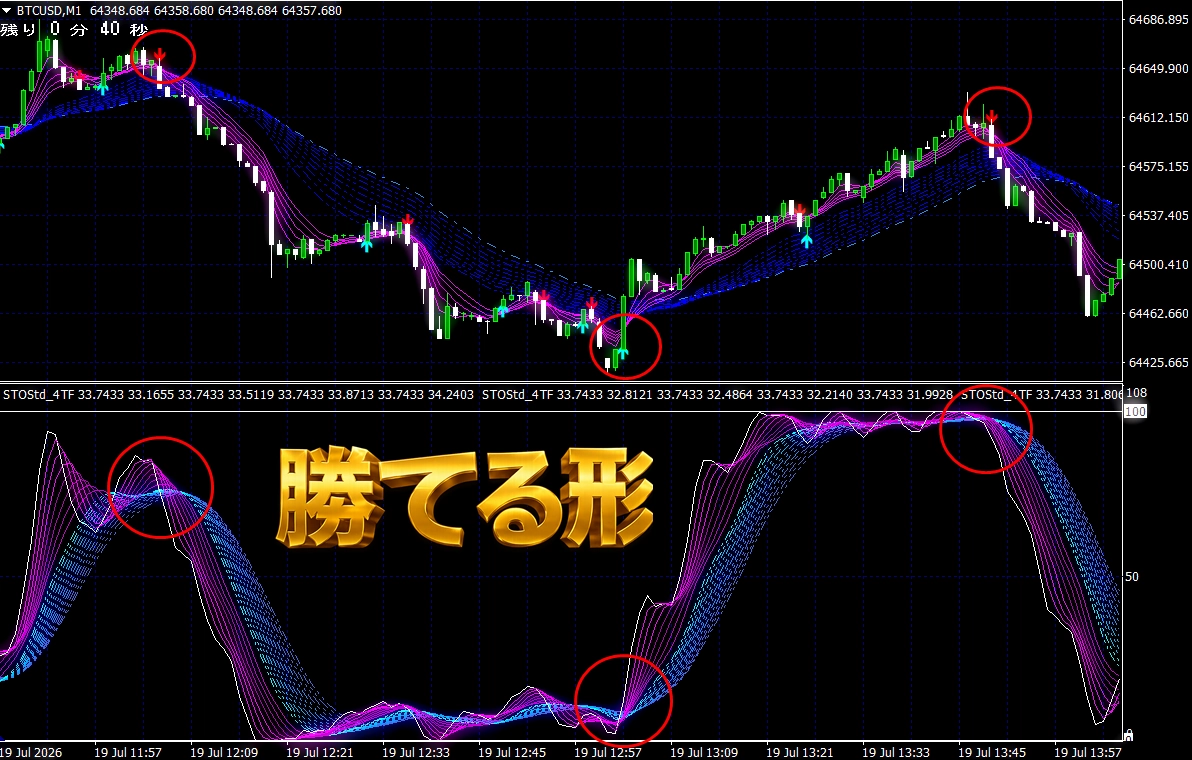1192x760 pixels.
Task: Click the cyan buy arrow below the countdown timer
Action: tap(103, 87)
